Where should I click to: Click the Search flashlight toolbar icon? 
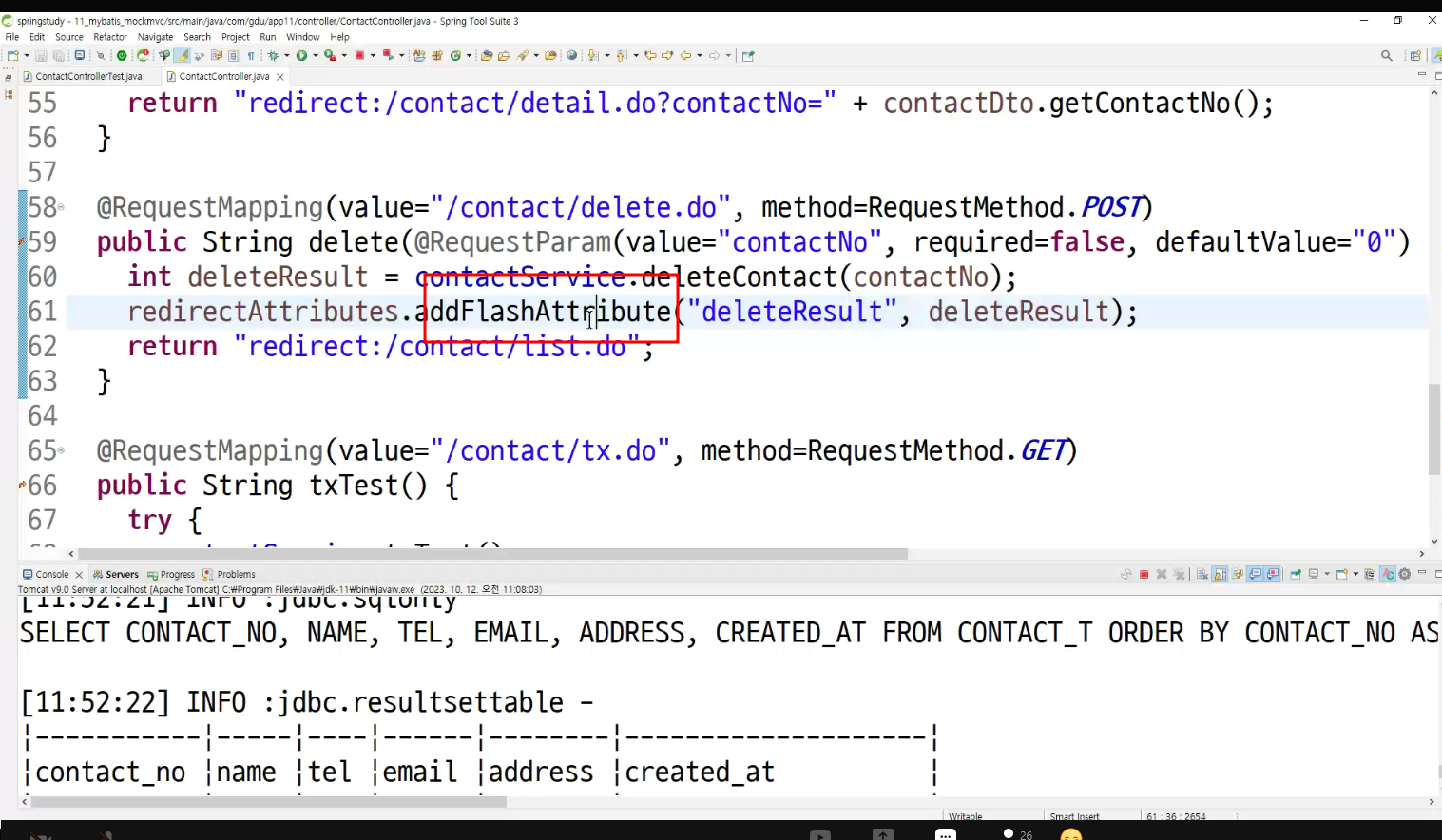tap(523, 56)
